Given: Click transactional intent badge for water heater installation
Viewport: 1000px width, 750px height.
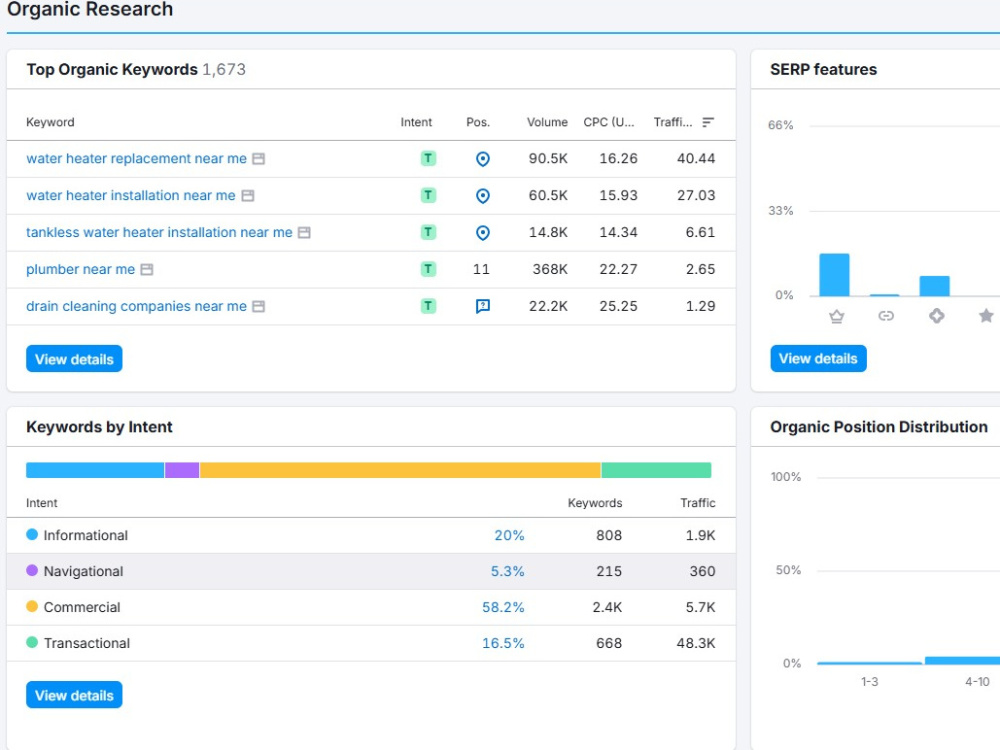Looking at the screenshot, I should [x=429, y=195].
